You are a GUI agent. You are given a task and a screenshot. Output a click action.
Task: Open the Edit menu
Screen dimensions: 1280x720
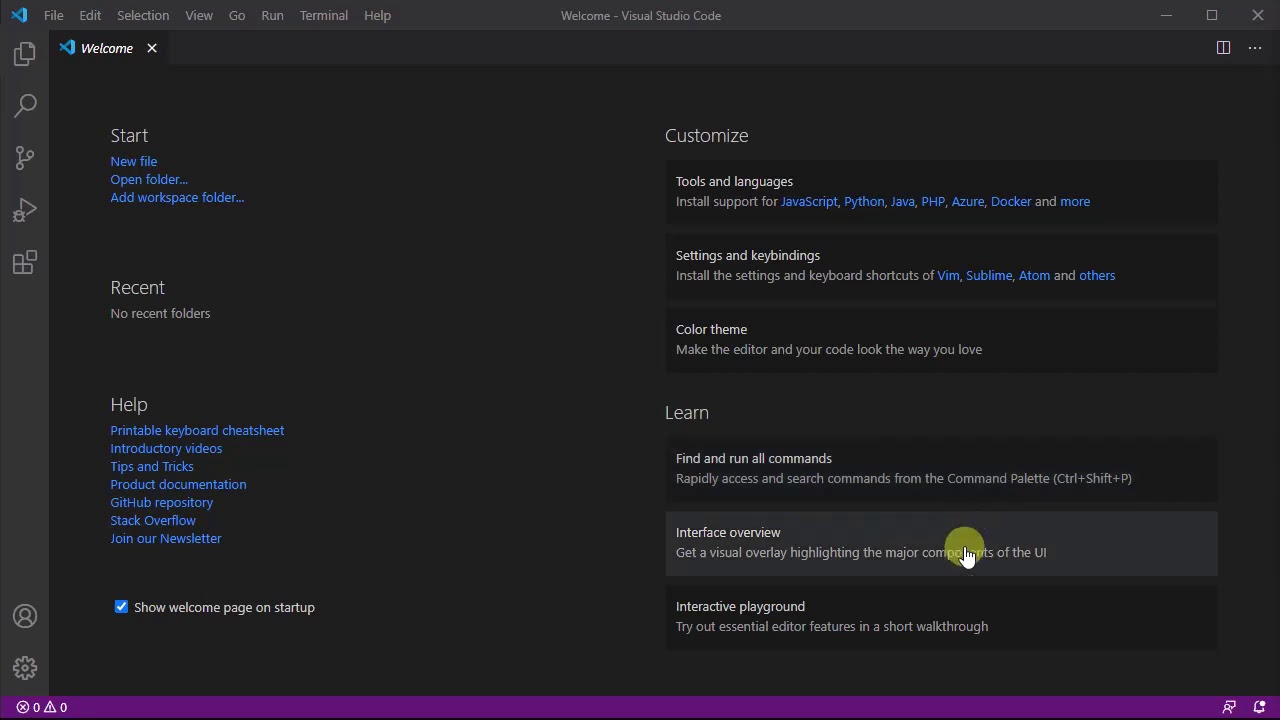[90, 15]
